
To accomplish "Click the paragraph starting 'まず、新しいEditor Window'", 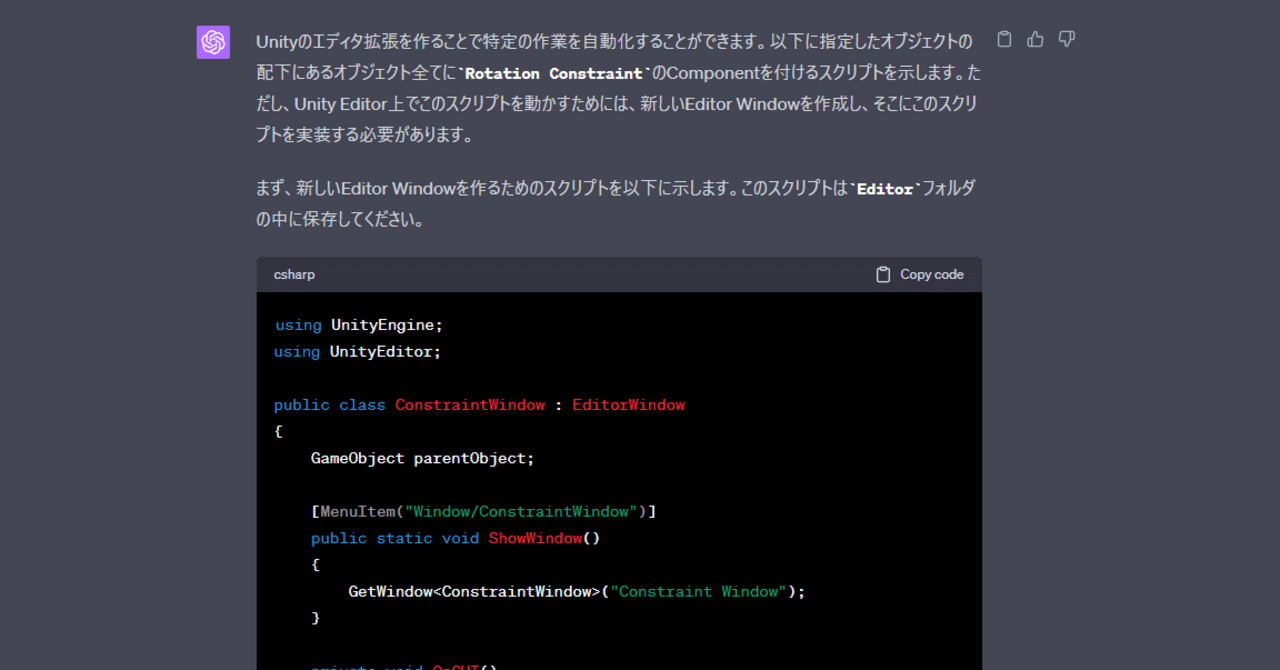I will 616,203.
